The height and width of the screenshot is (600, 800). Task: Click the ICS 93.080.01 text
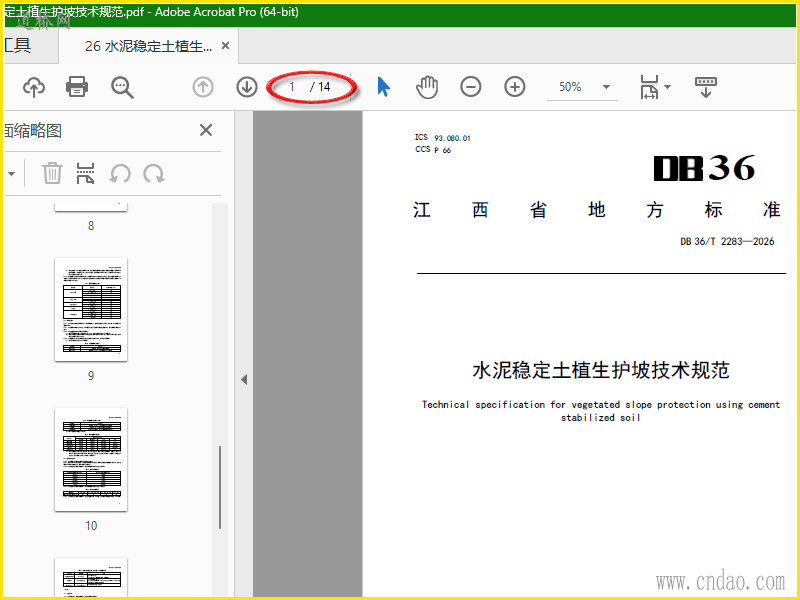point(443,138)
